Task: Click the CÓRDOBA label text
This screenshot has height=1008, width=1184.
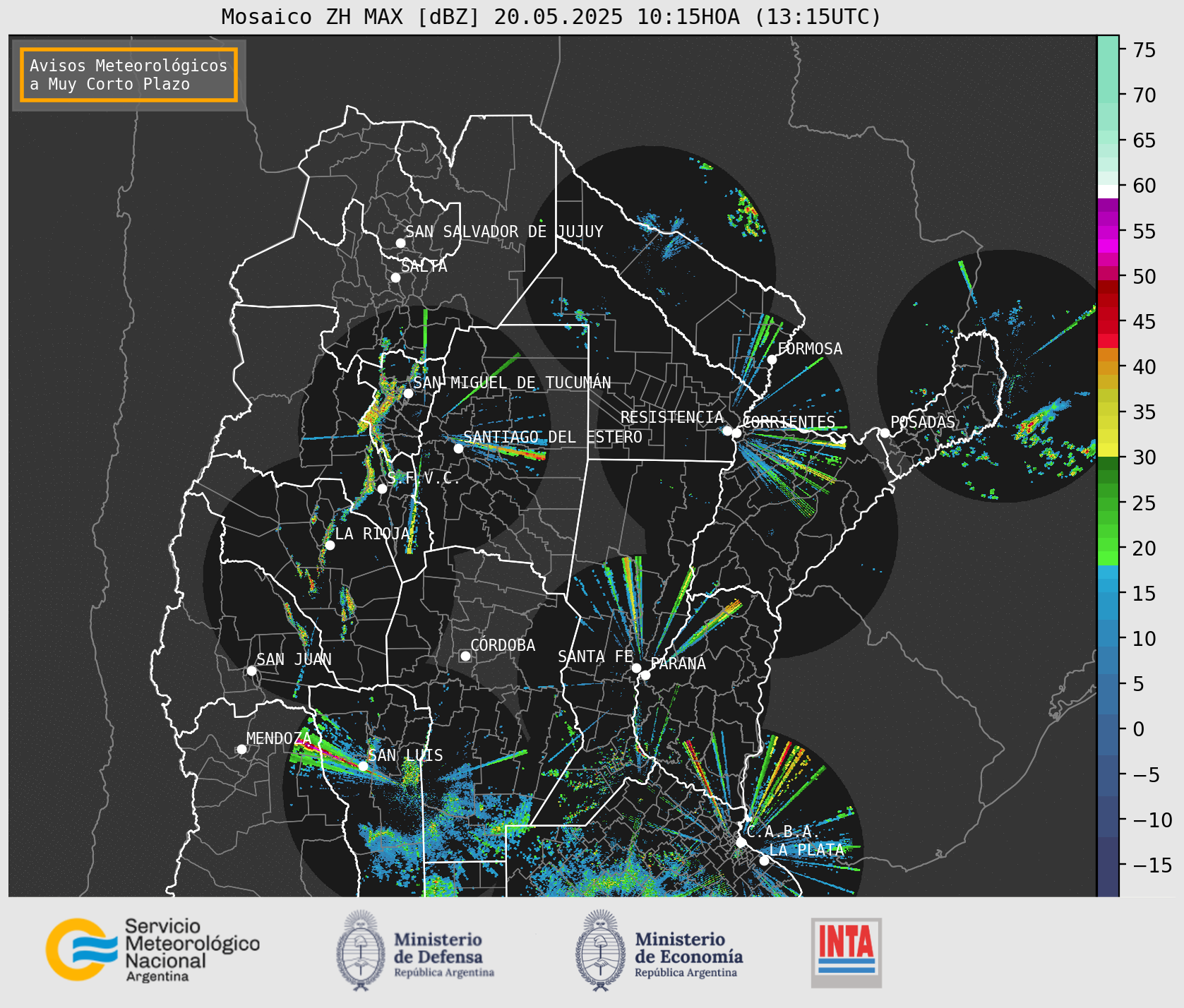Action: point(503,645)
